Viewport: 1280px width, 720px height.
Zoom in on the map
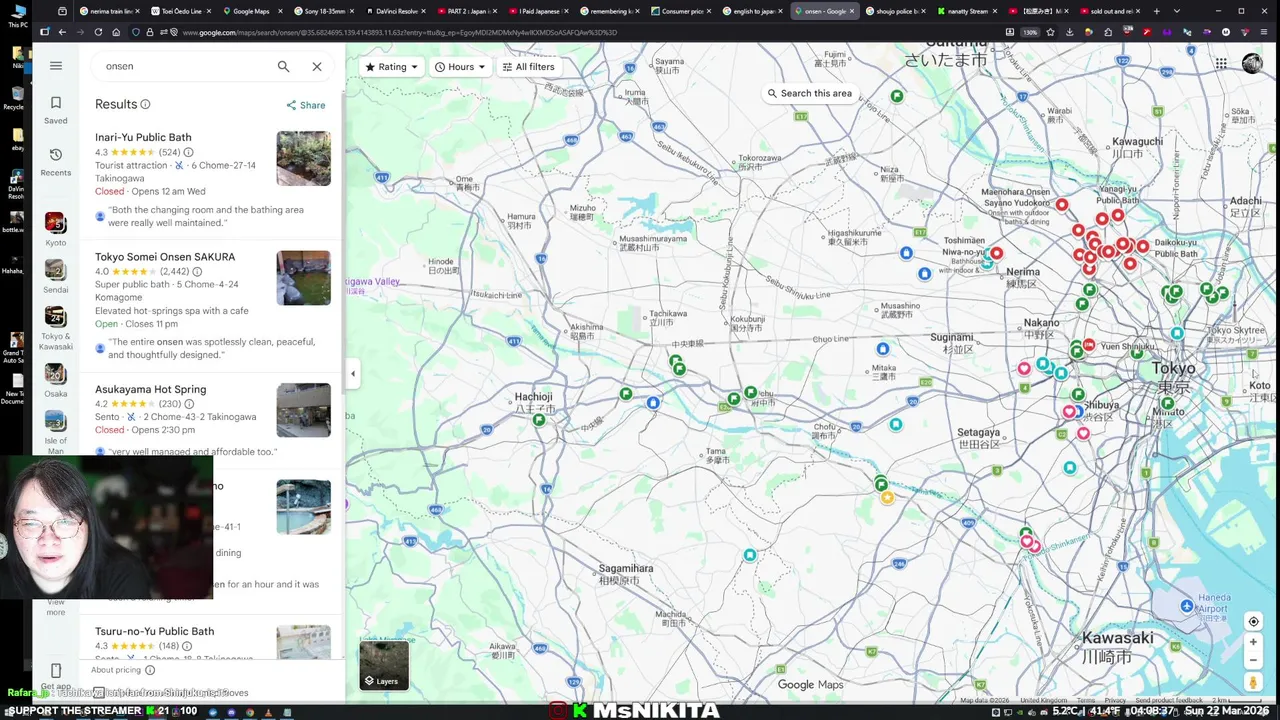pos(1253,642)
